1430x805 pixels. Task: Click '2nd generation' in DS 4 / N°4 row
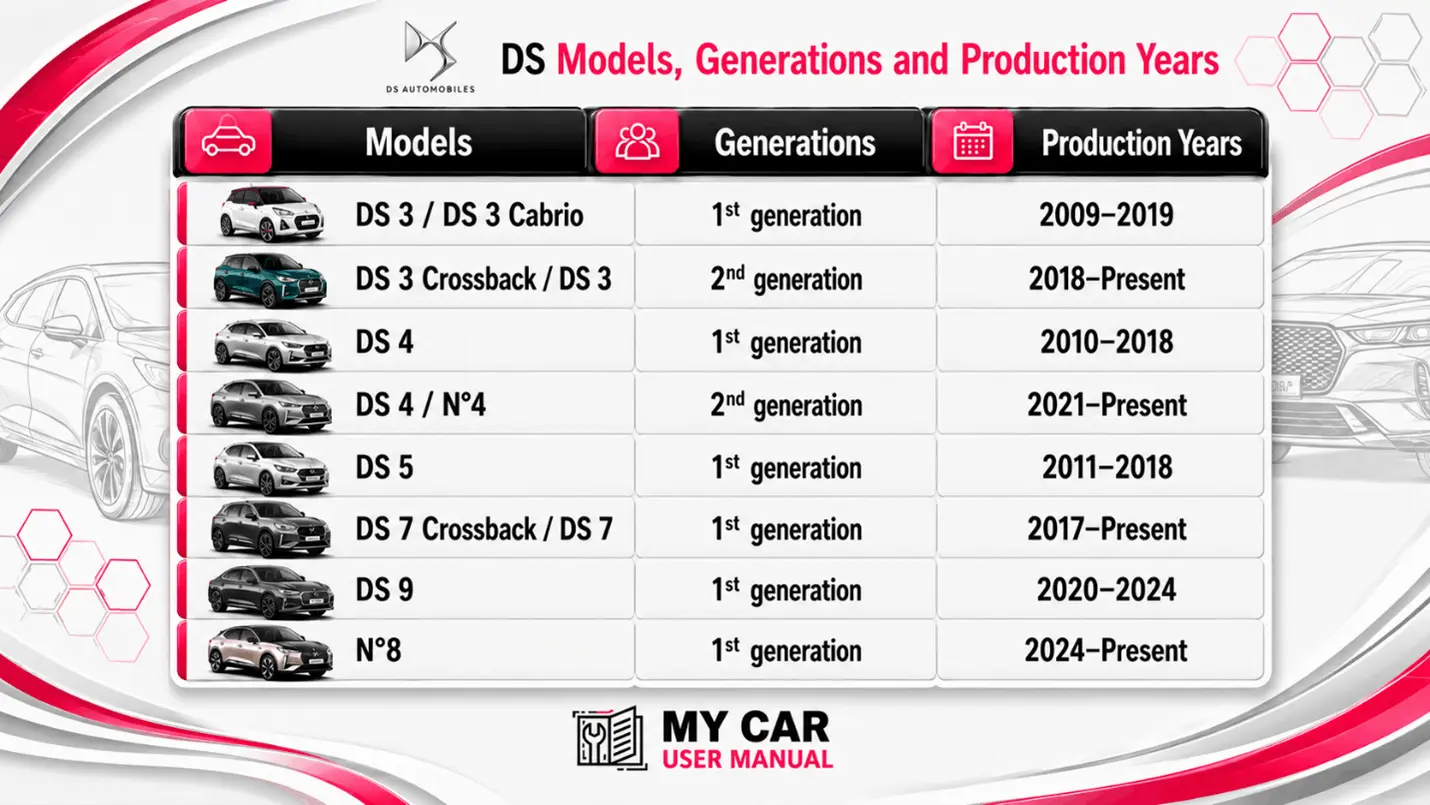[x=786, y=404]
